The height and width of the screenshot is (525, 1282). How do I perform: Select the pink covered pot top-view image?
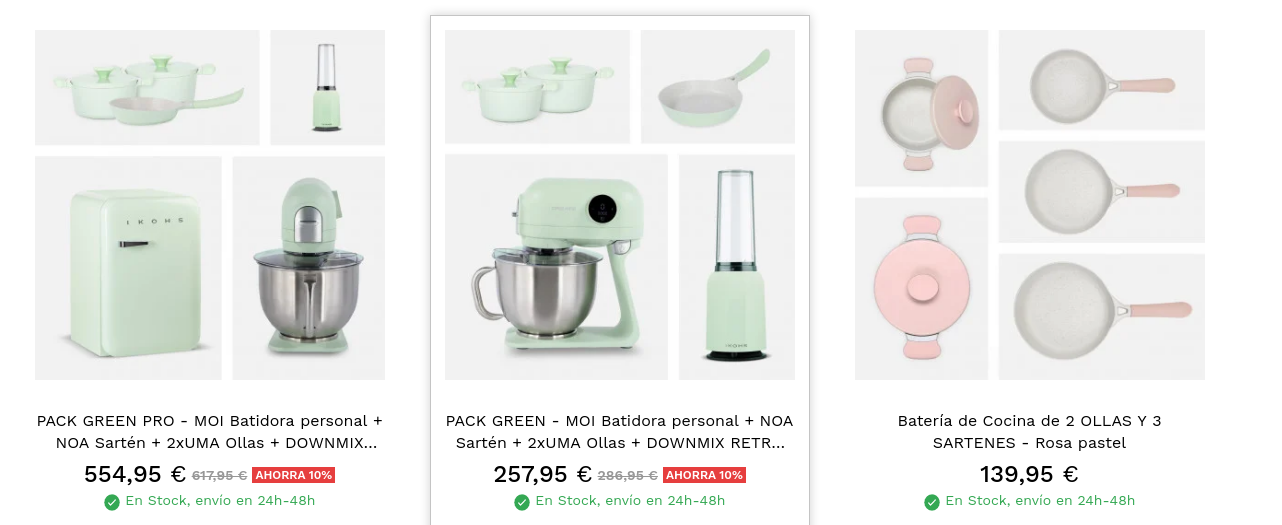click(921, 288)
